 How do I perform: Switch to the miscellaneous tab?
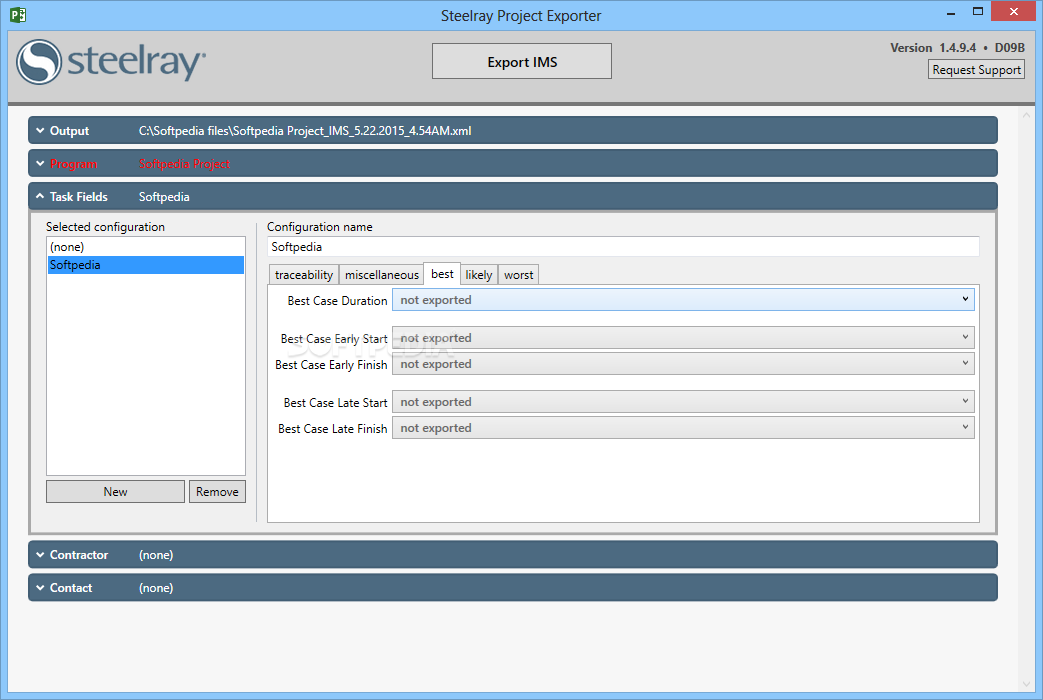coord(382,275)
